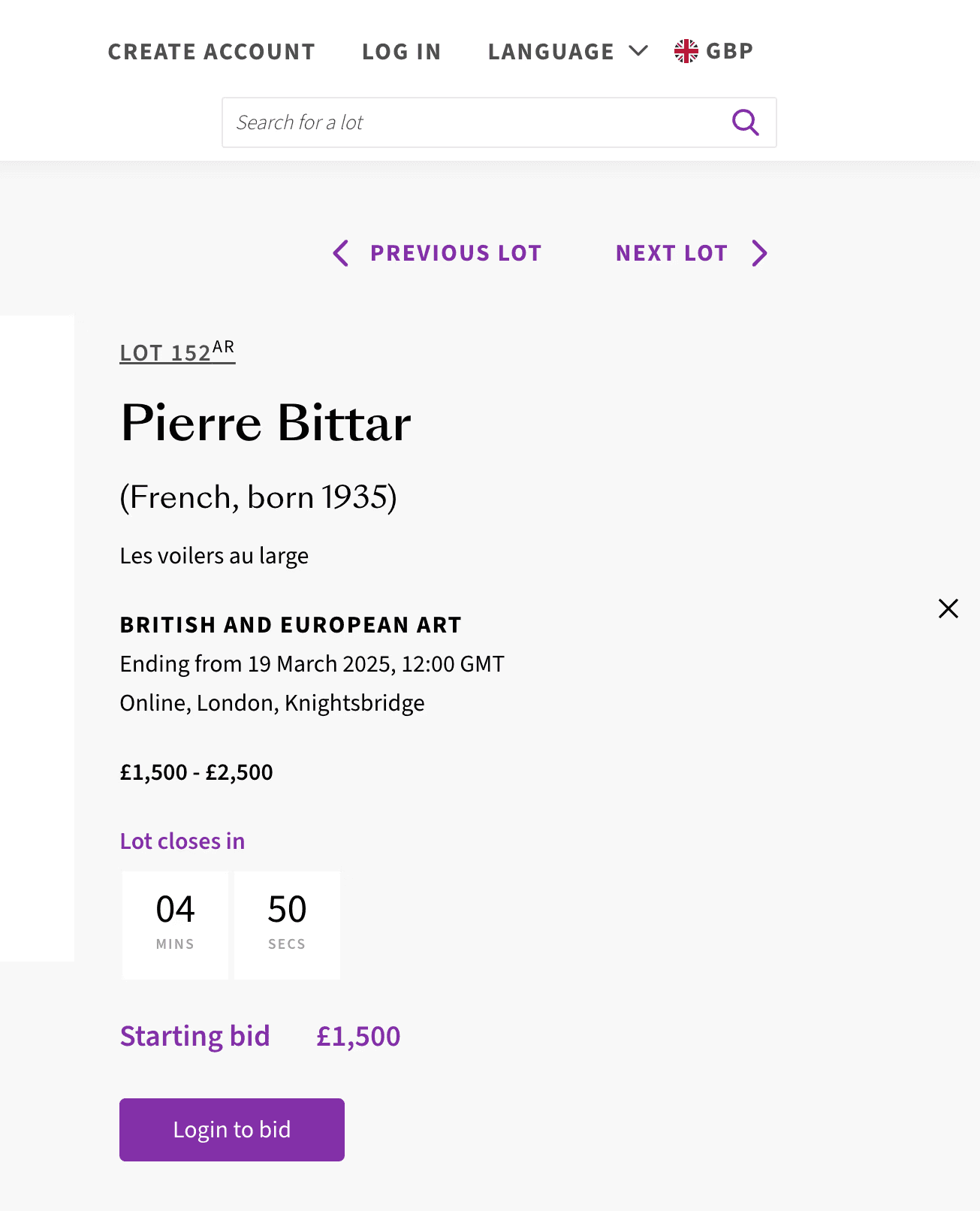Close the panel with the X icon
Screen dimensions: 980x1211
click(x=948, y=608)
